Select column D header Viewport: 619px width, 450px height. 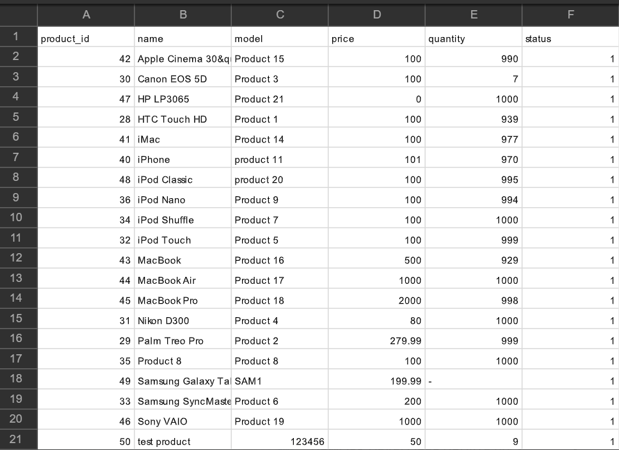(377, 15)
